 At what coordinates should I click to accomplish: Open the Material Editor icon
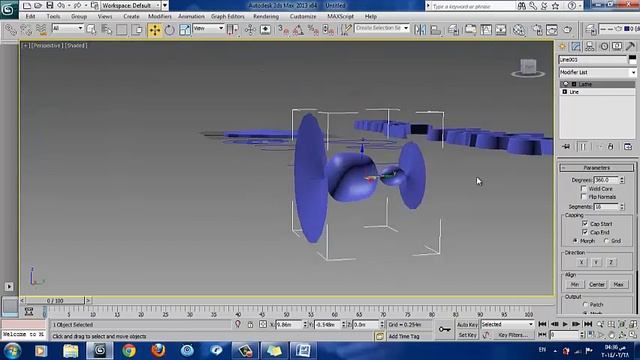519,30
